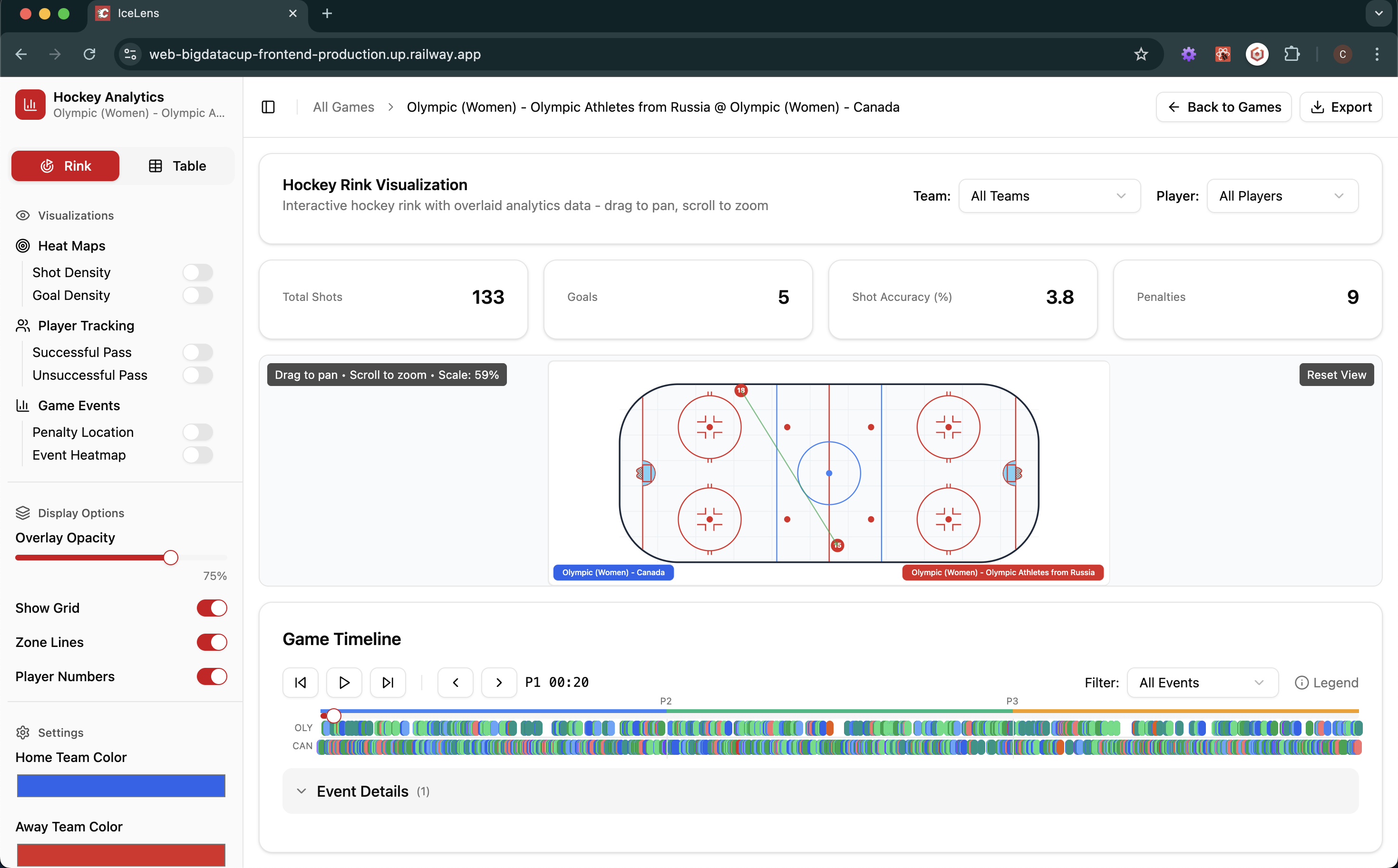Image resolution: width=1398 pixels, height=868 pixels.
Task: Skip to timeline start
Action: pos(300,683)
